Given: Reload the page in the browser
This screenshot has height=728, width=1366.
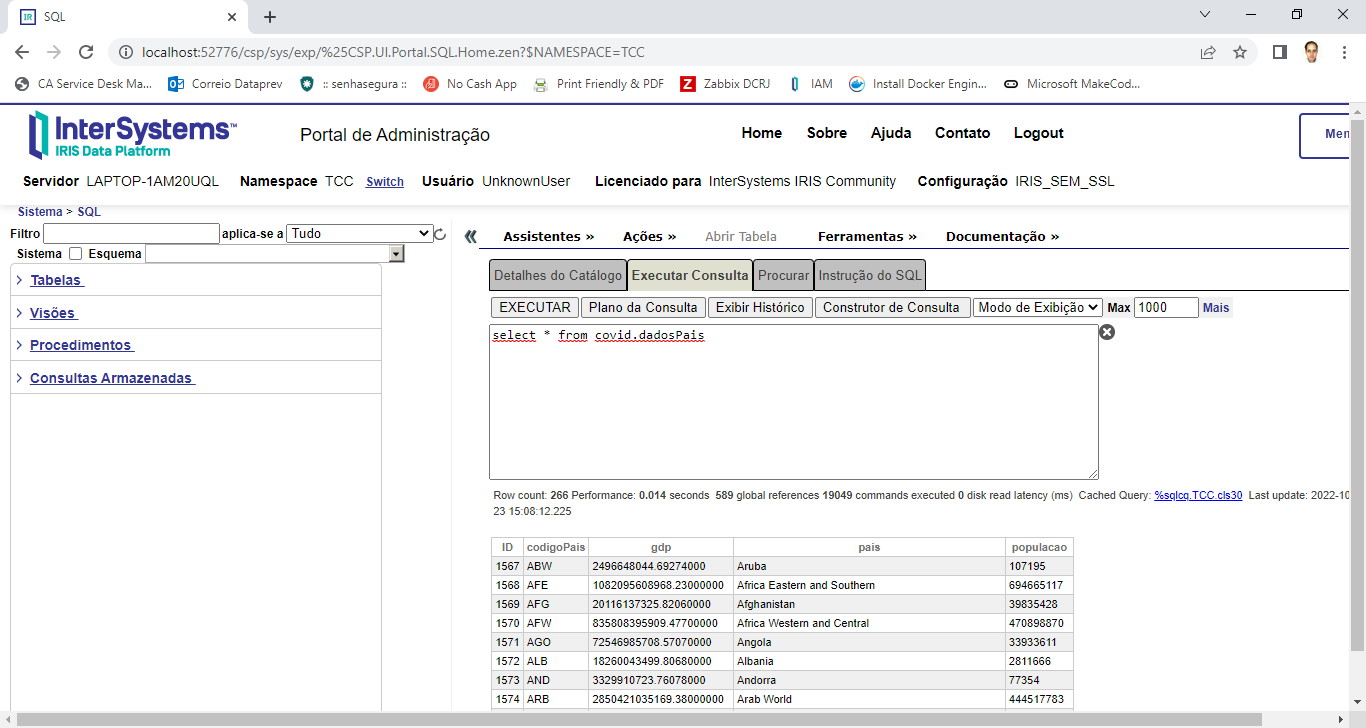Looking at the screenshot, I should pos(86,52).
